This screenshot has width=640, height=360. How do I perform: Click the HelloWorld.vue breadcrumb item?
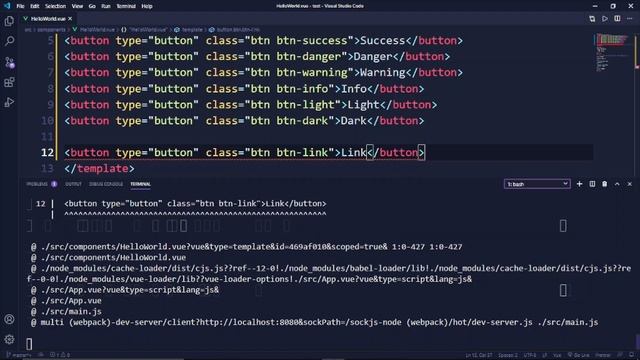tap(93, 30)
